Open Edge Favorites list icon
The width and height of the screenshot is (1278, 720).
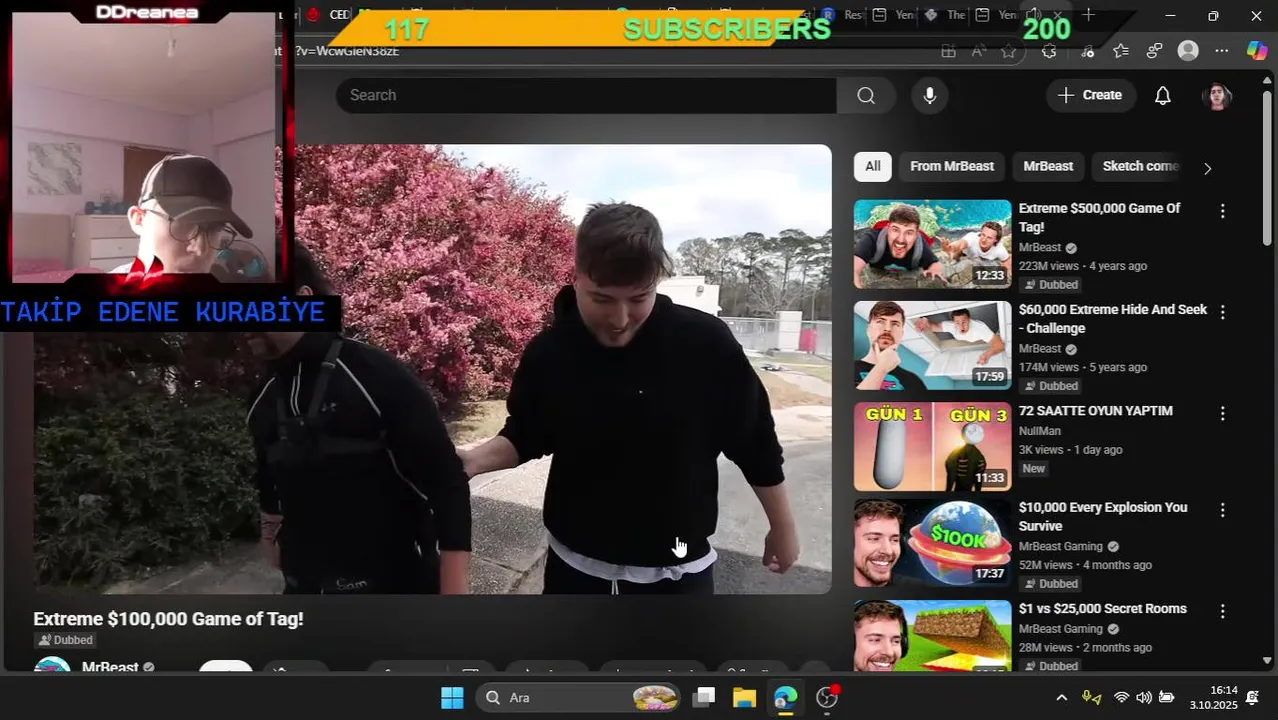[x=1120, y=51]
